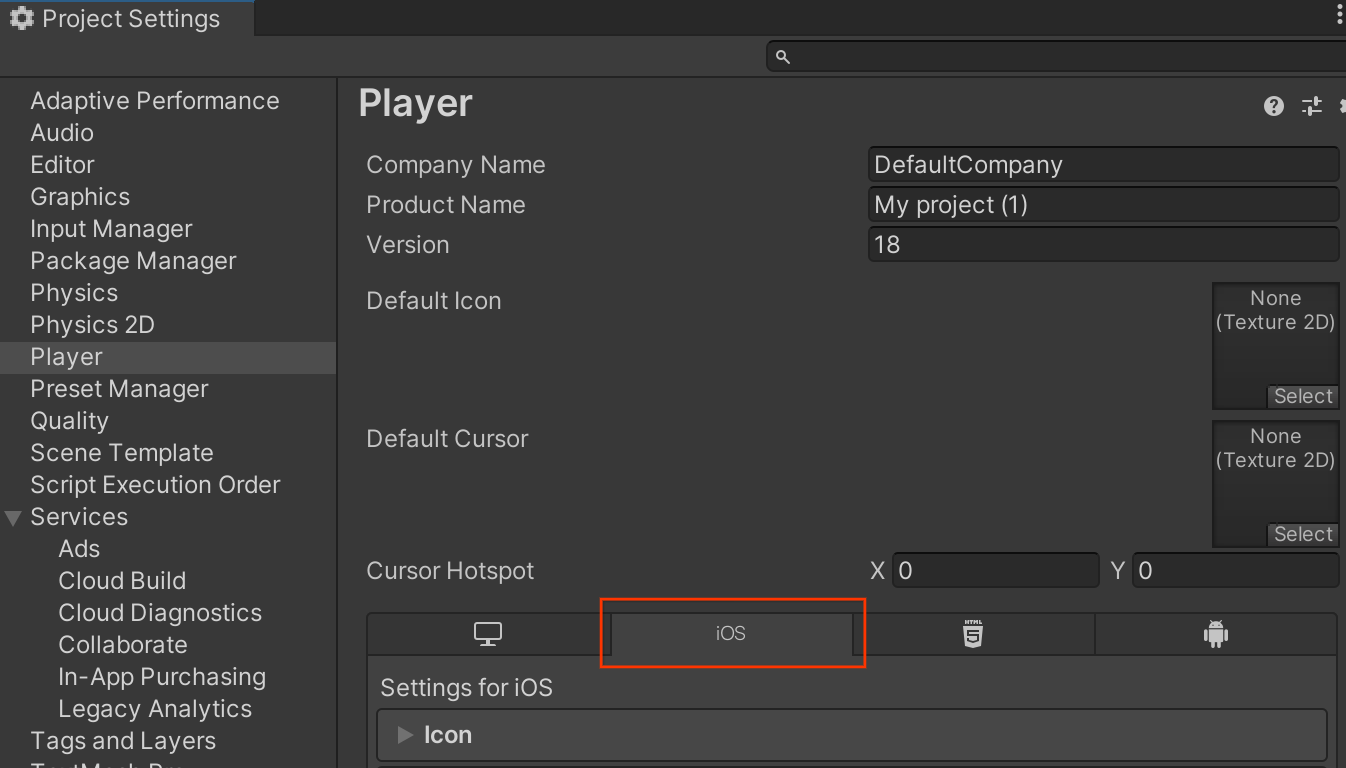
Task: Open Cloud Build under Services
Action: coord(122,581)
